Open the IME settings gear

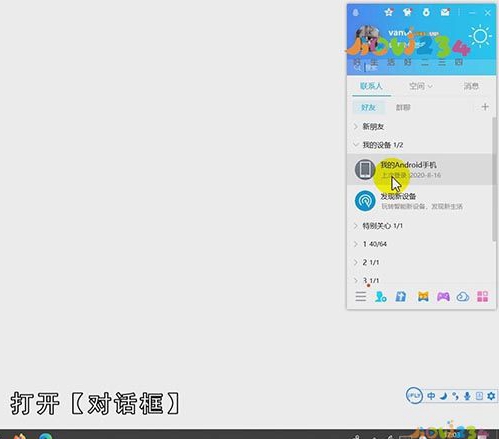click(x=491, y=396)
